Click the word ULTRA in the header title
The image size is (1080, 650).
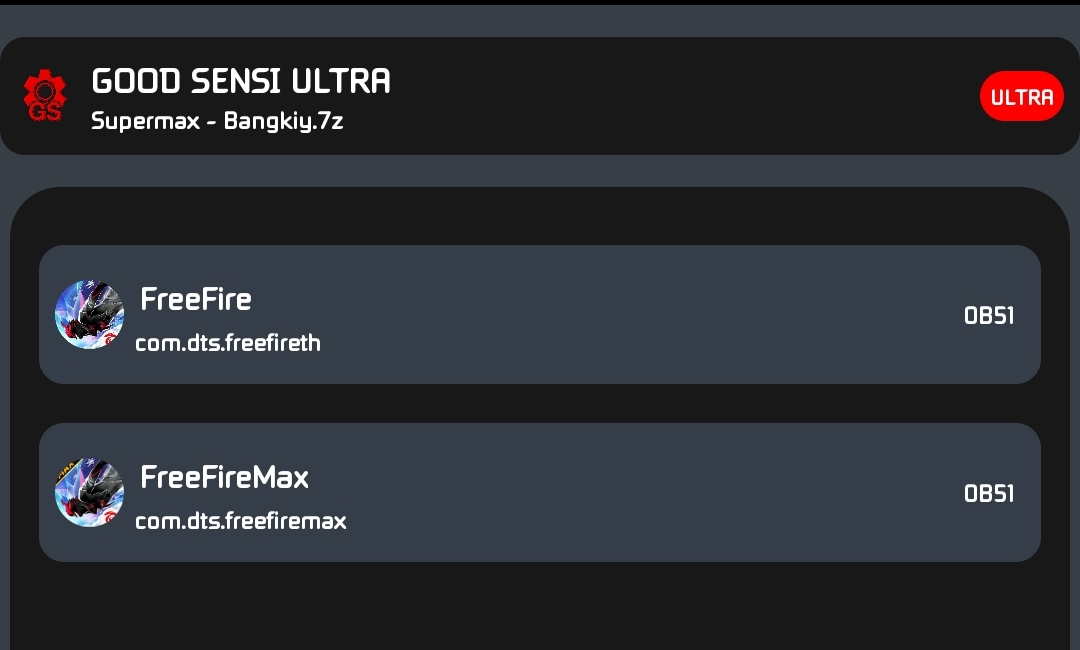coord(341,81)
